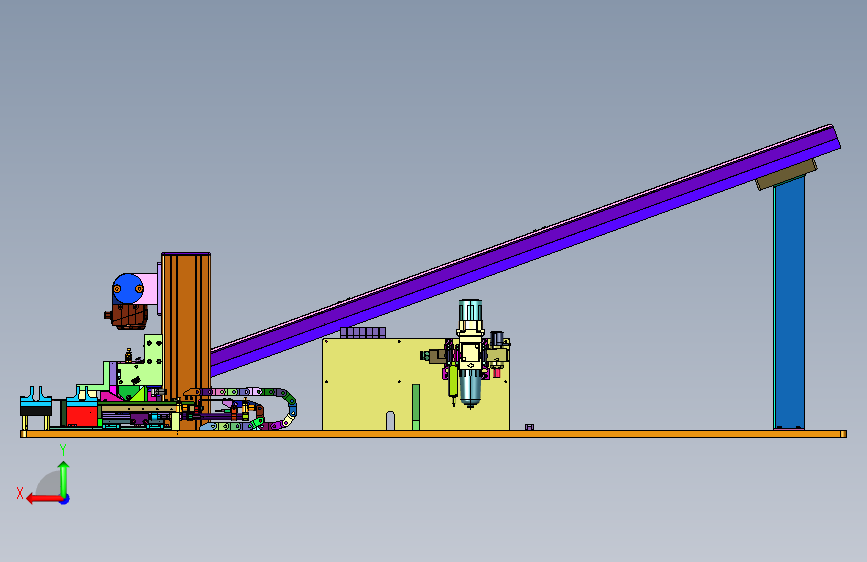867x562 pixels.
Task: Click the red X axis arrow of the triad
Action: pyautogui.click(x=44, y=499)
